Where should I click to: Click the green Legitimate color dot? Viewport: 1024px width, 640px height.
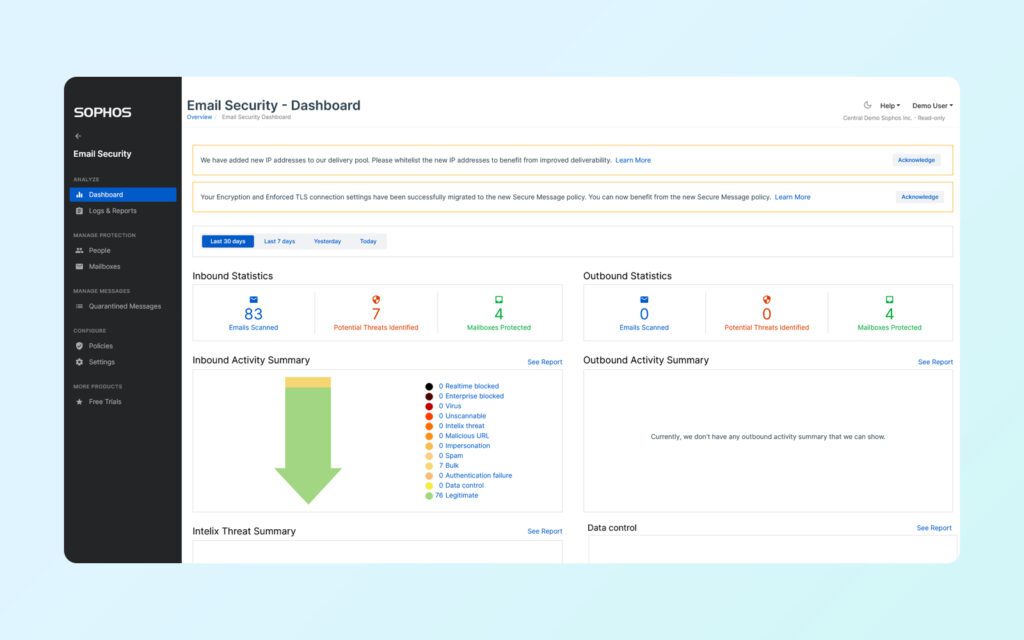coord(429,495)
